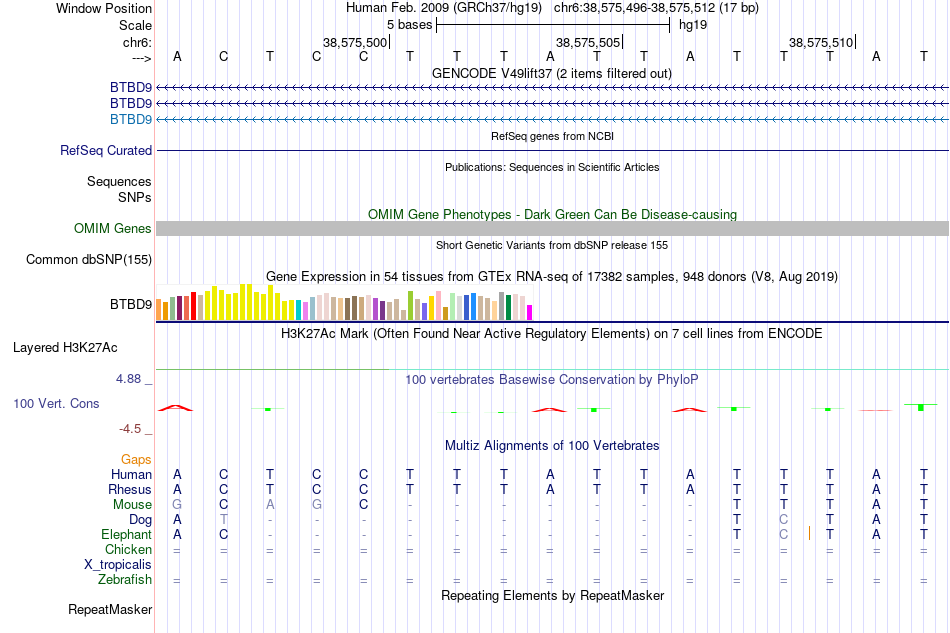Open the Layered H3K27Ac track label
Screen dimensions: 950x633
(x=65, y=348)
